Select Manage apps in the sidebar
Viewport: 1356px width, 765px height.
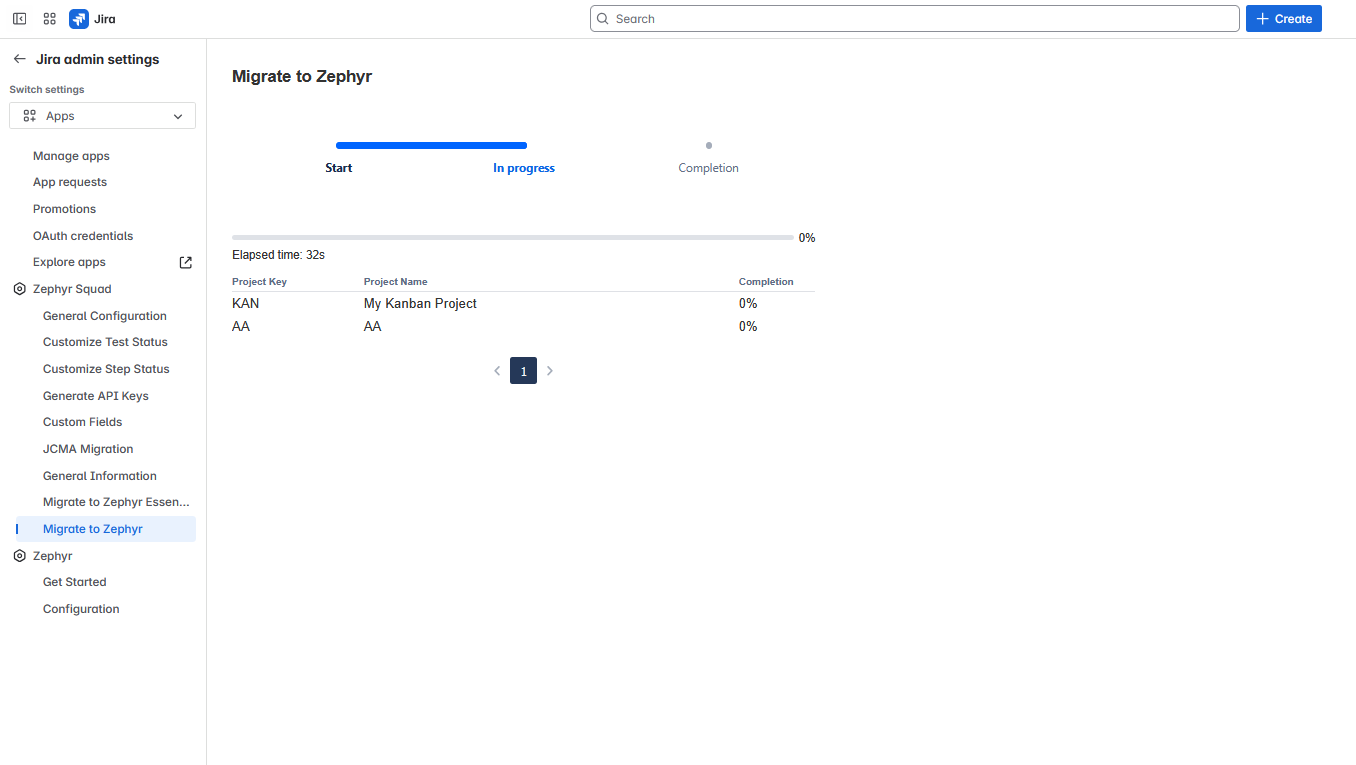[71, 155]
